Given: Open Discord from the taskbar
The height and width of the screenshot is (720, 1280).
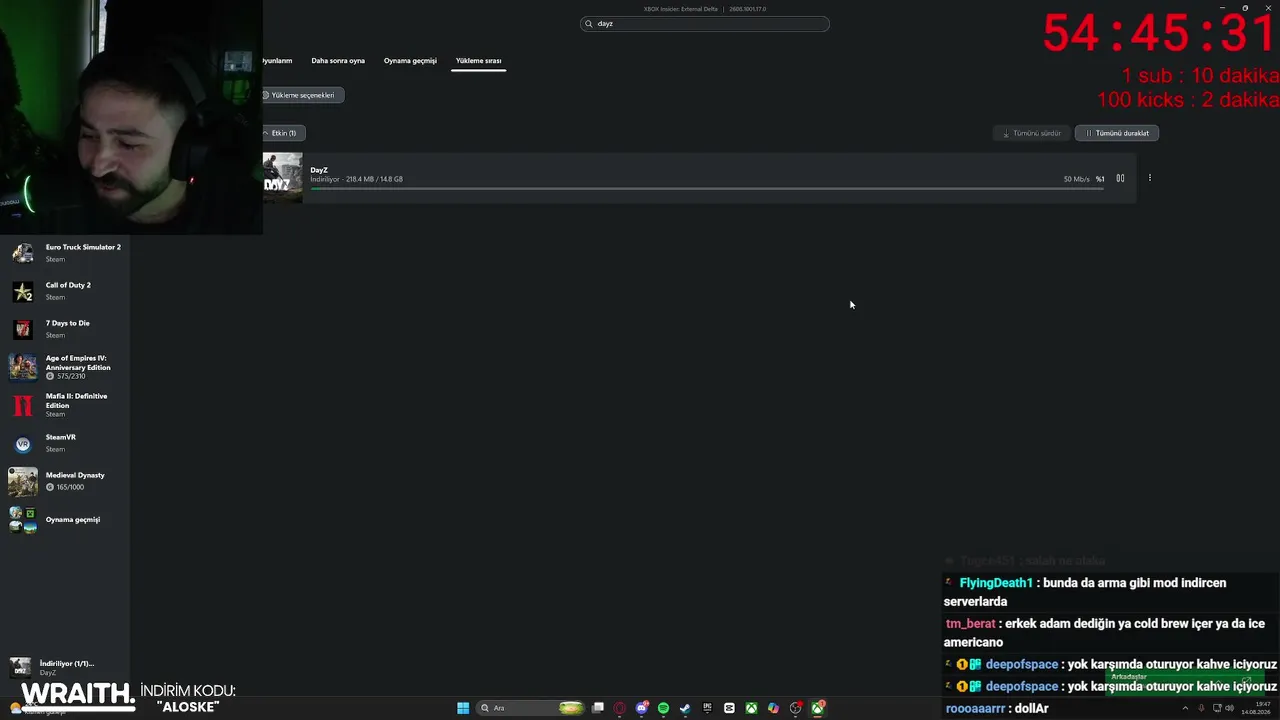Looking at the screenshot, I should pos(642,708).
